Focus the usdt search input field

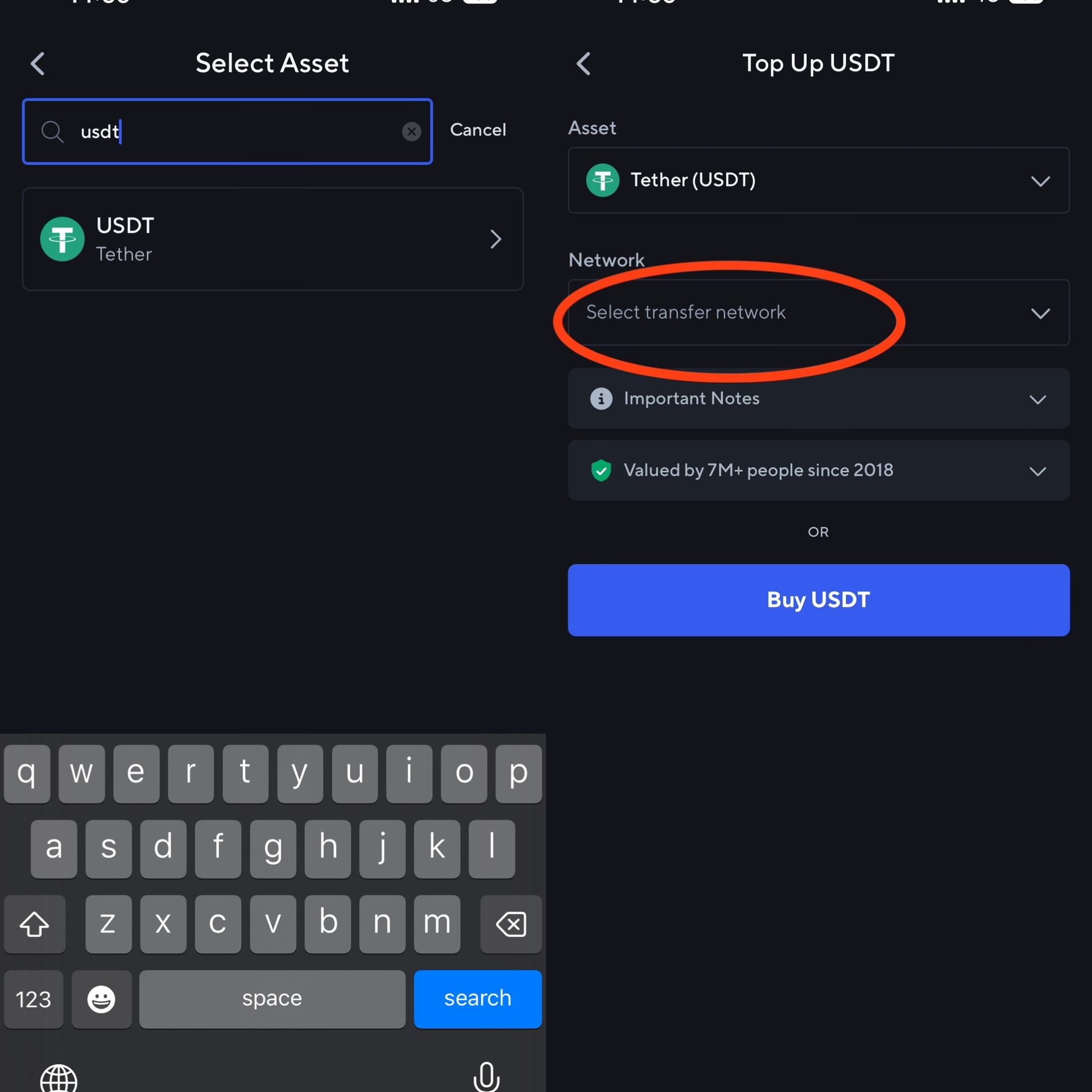coord(227,131)
